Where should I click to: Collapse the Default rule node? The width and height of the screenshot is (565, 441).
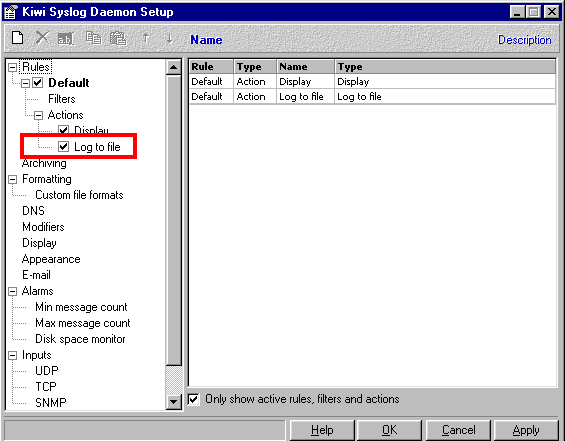tap(25, 83)
